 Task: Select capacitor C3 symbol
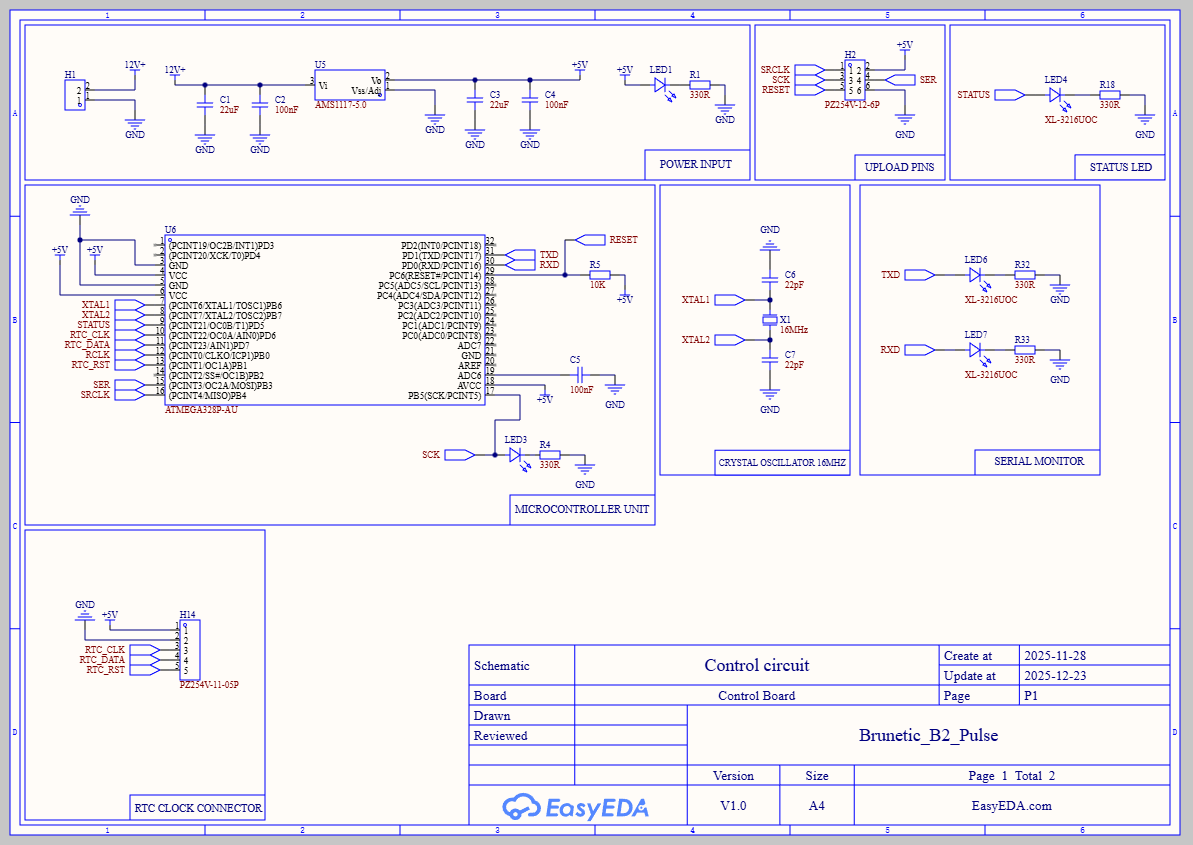point(475,101)
